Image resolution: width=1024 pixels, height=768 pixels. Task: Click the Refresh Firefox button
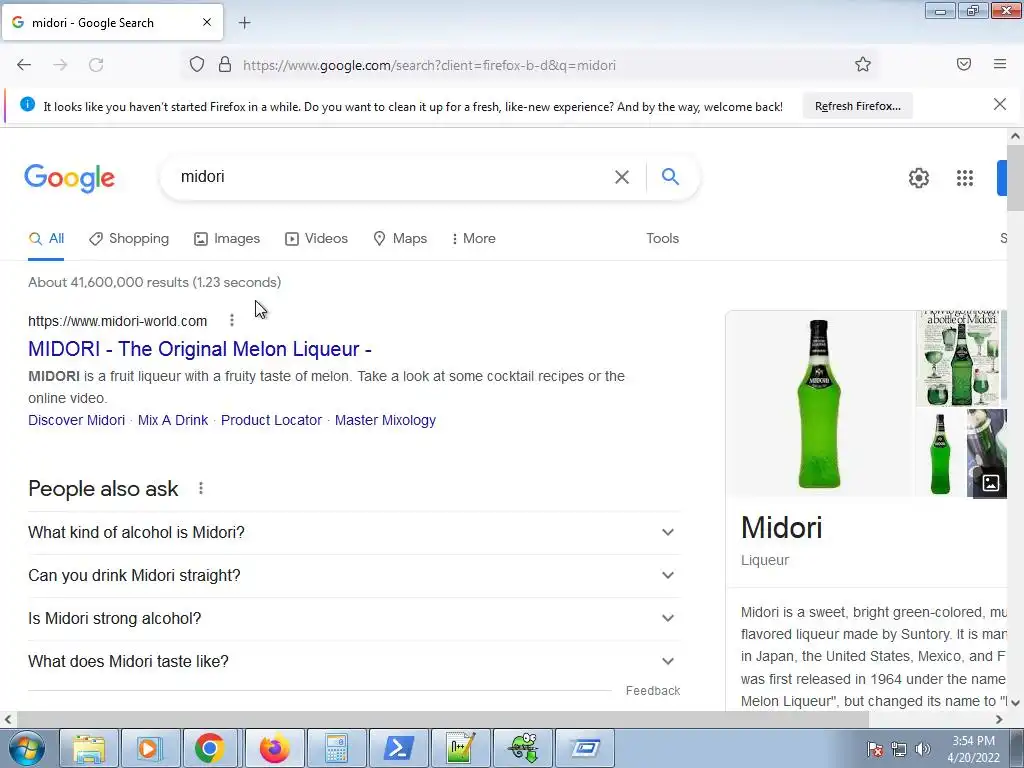(857, 106)
